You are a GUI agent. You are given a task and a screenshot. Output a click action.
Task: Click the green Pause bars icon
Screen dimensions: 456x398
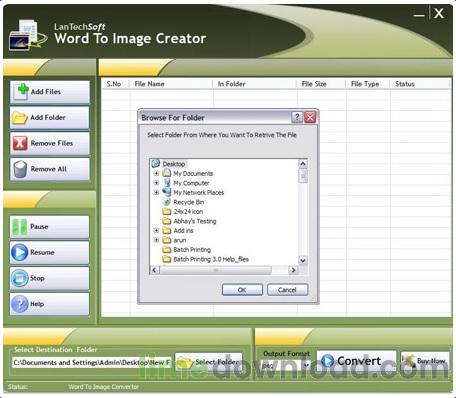tap(19, 227)
